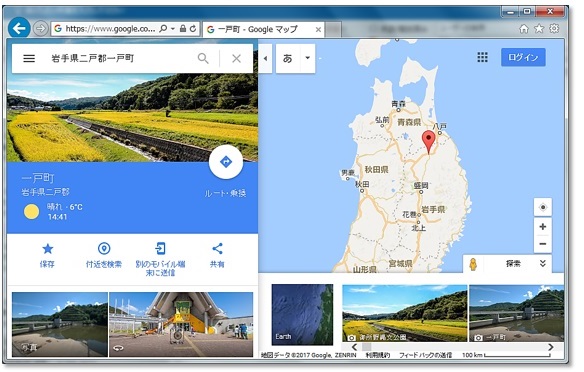
Task: Zoom in with the plus button
Action: [x=543, y=226]
